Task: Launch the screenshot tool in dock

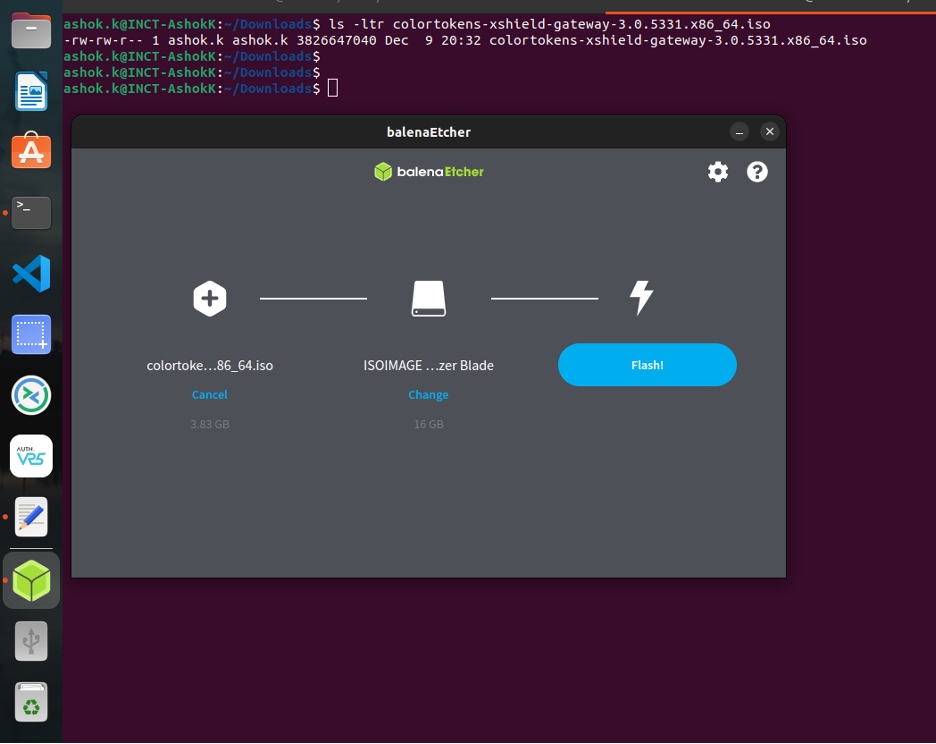Action: (31, 334)
